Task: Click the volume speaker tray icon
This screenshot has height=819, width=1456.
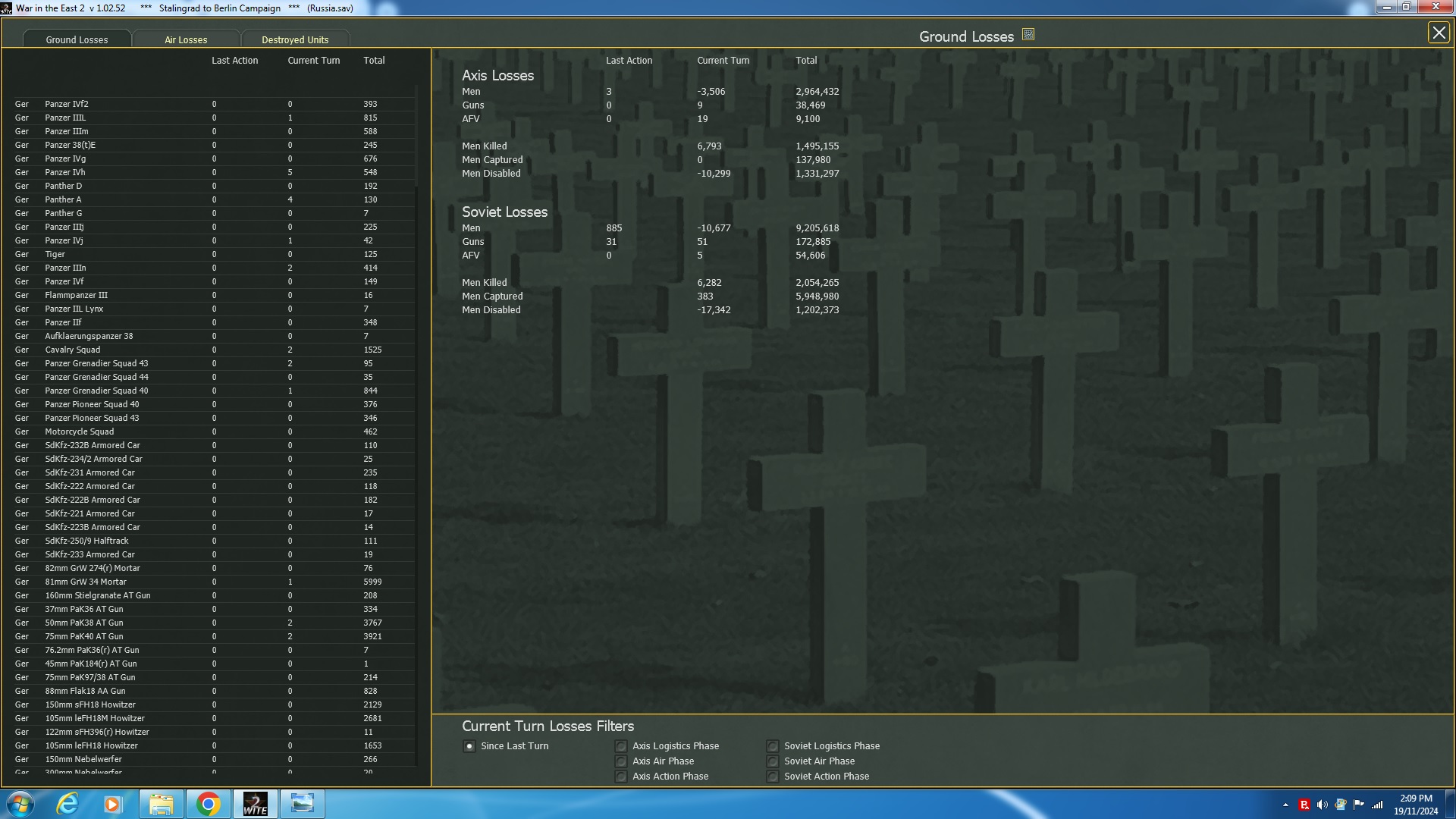Action: [1323, 805]
